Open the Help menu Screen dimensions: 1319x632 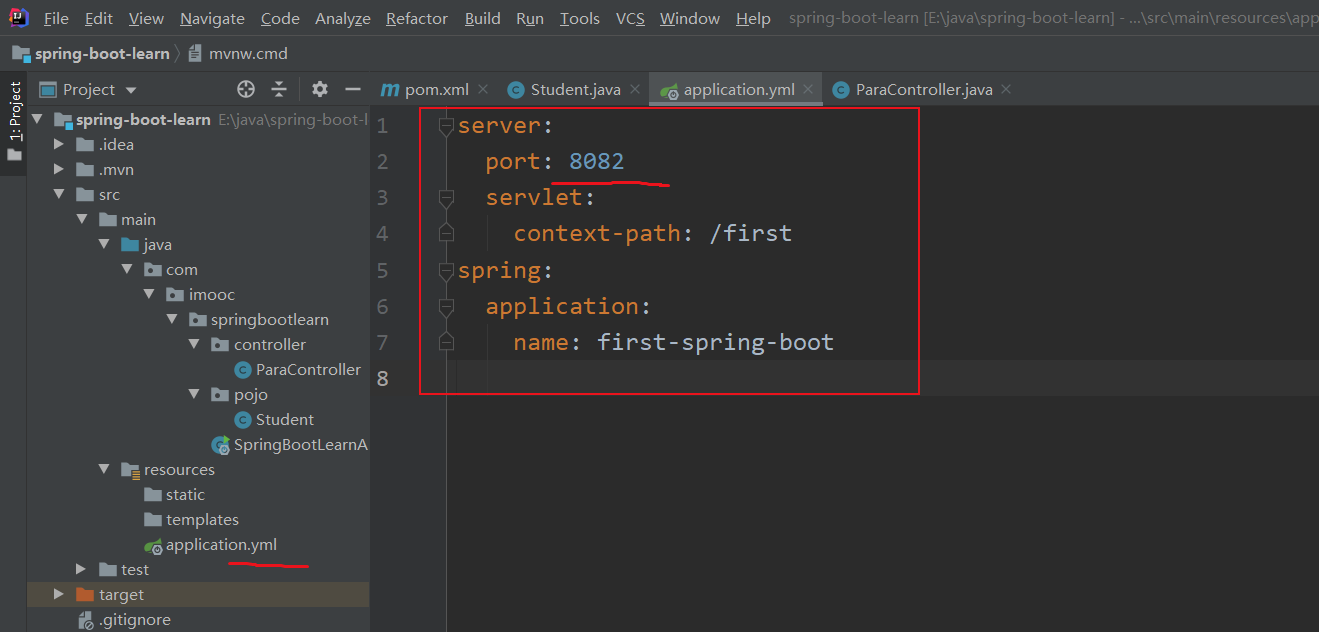pos(753,18)
